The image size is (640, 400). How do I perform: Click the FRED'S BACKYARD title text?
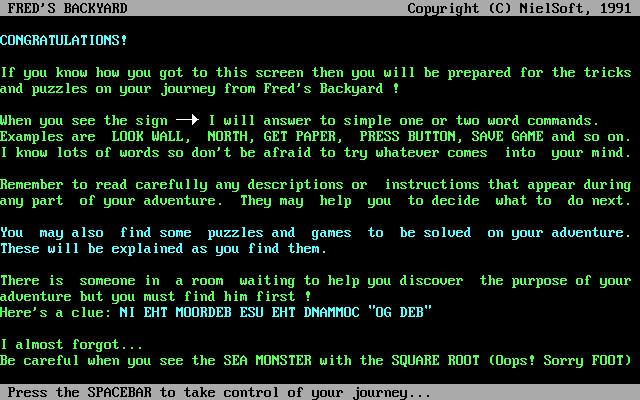67,8
